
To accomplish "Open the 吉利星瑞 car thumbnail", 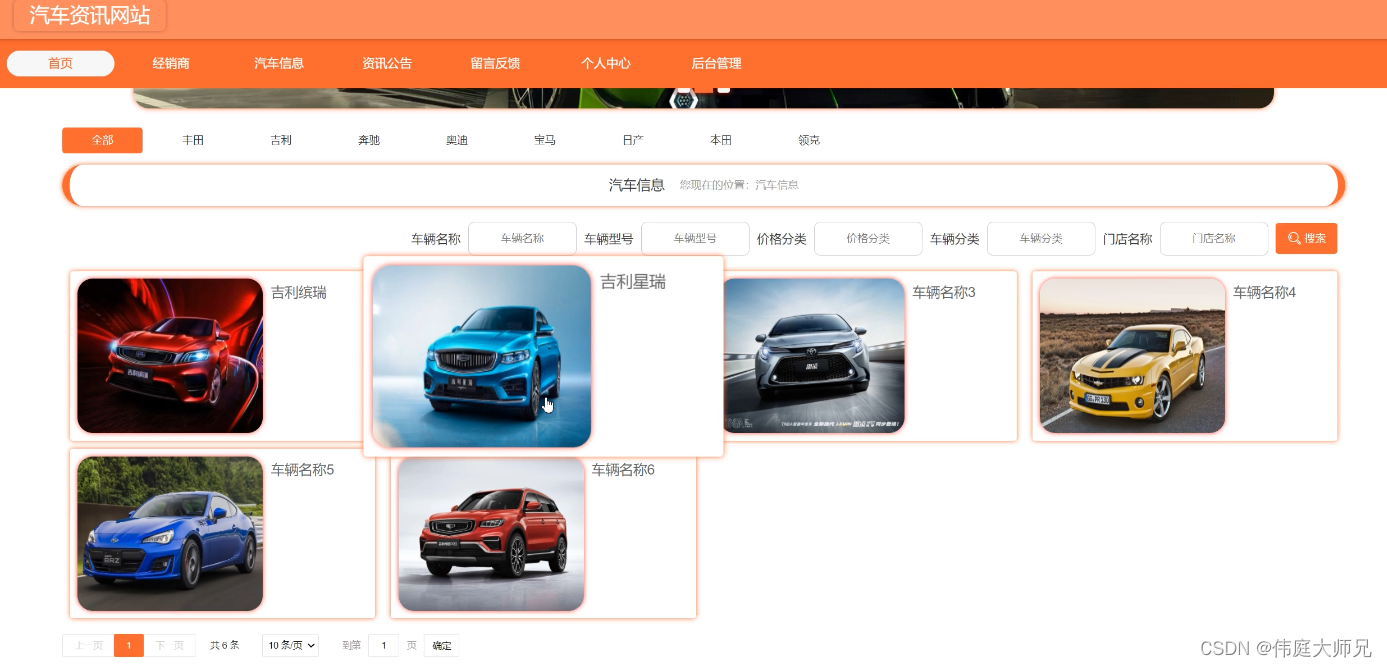I will coord(481,355).
